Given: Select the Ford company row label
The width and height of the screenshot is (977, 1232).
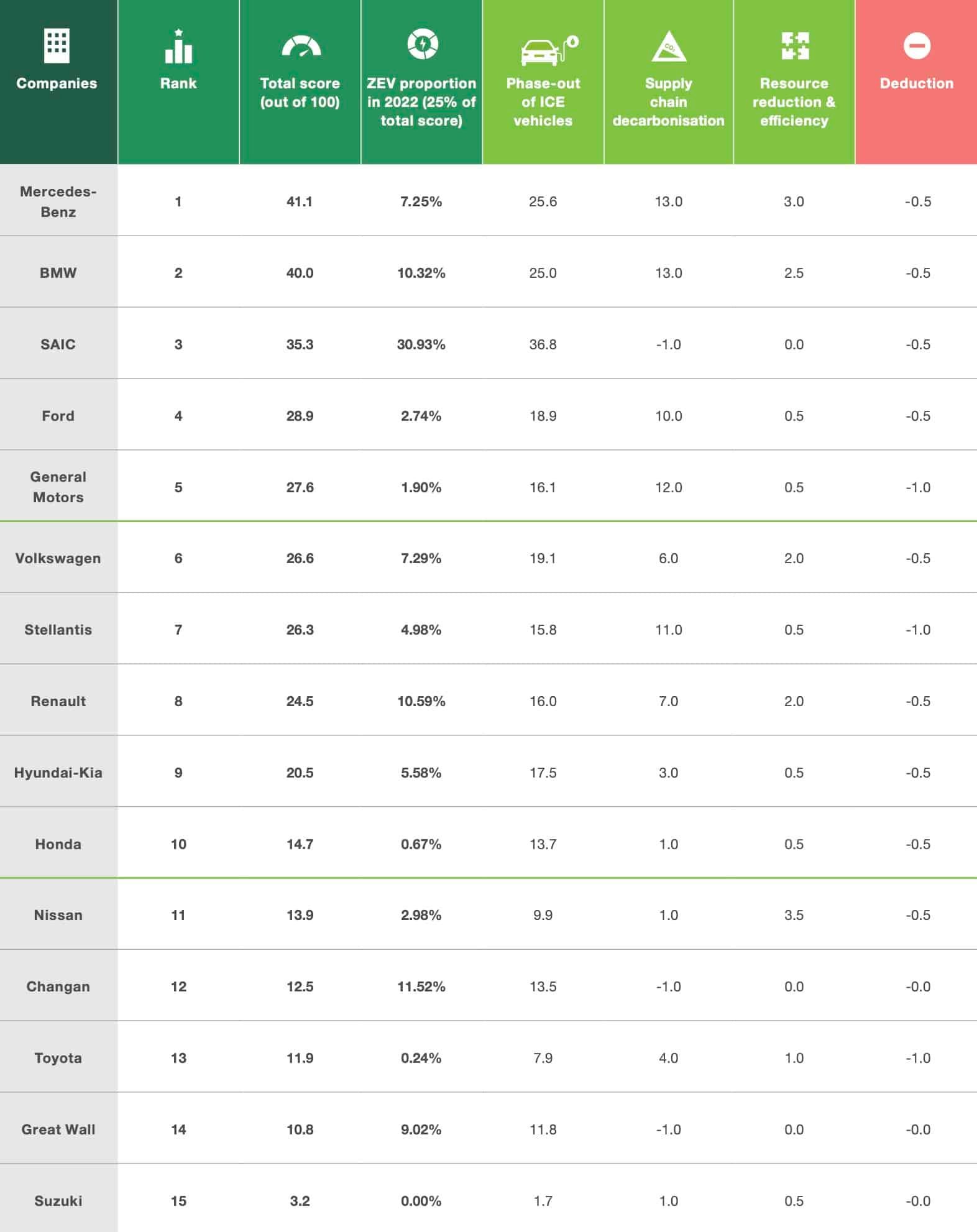Looking at the screenshot, I should [58, 416].
